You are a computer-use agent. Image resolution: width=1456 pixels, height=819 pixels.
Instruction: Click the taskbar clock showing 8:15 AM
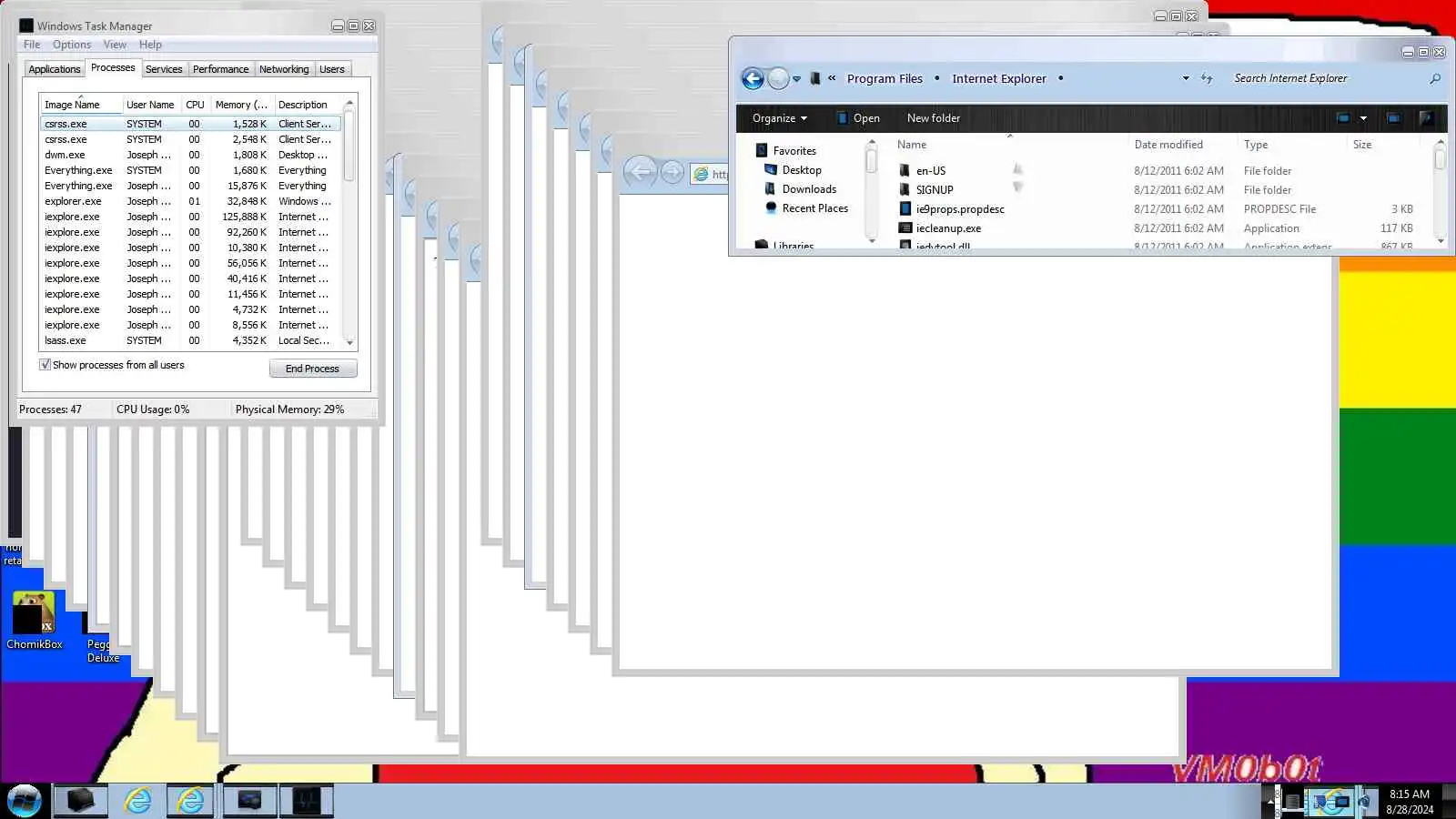[x=1410, y=802]
